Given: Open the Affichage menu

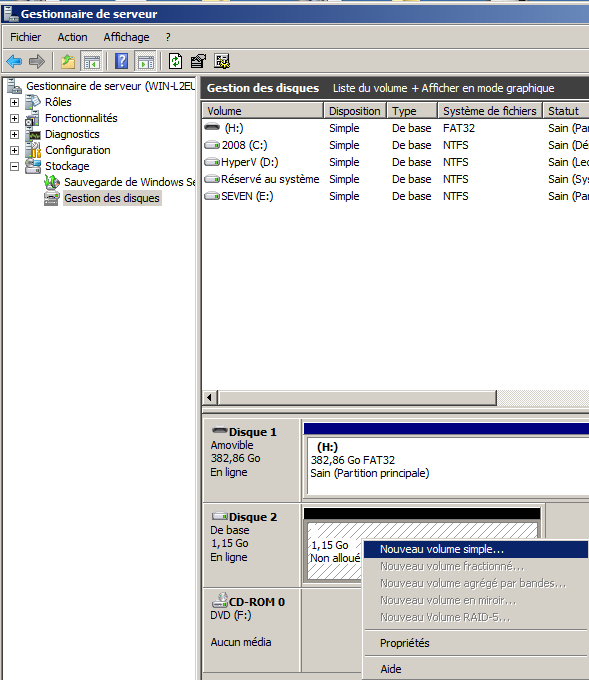Looking at the screenshot, I should (x=126, y=37).
